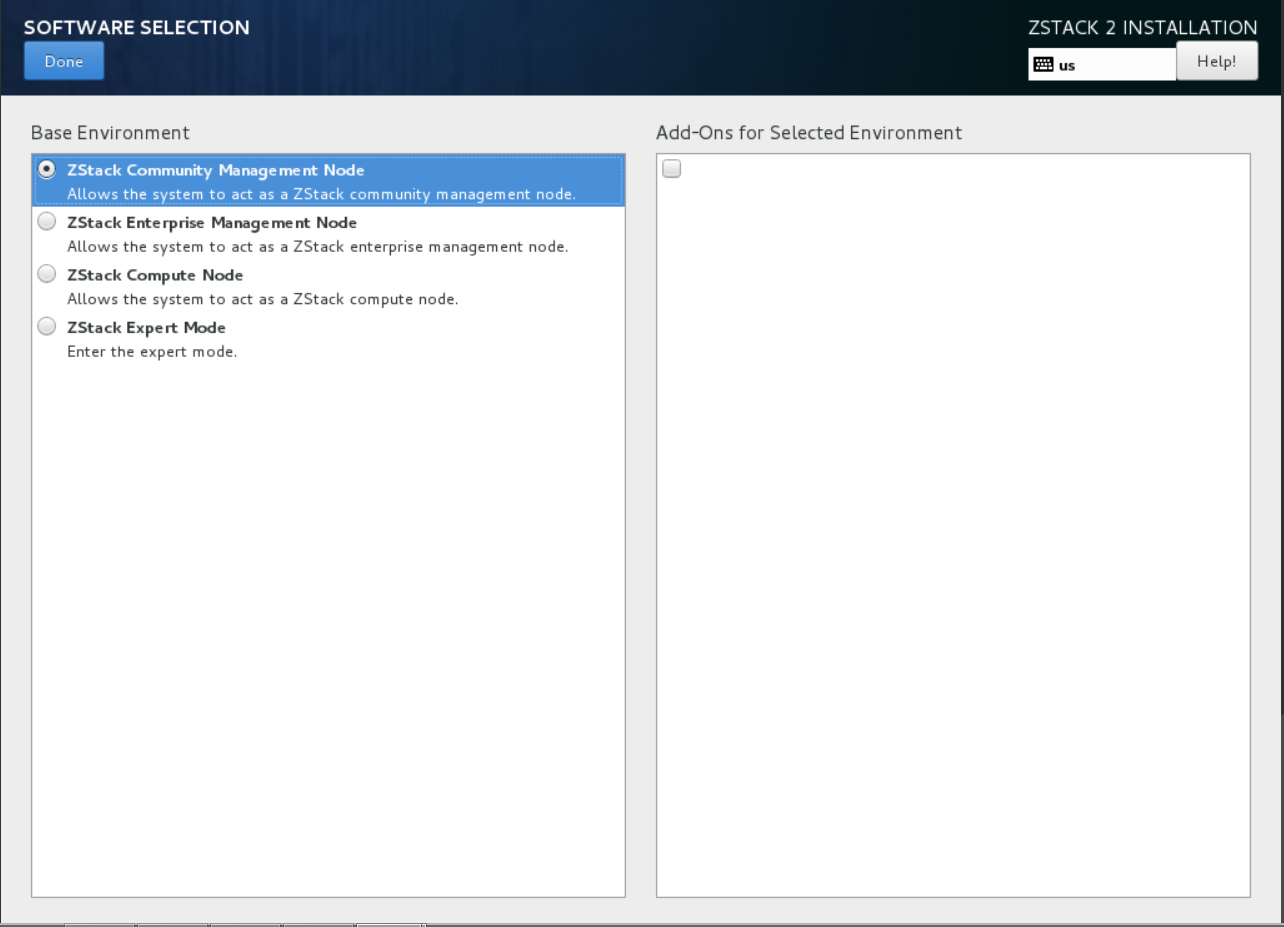Select ZStack Community Management Node radio button
The width and height of the screenshot is (1284, 927).
tap(46, 170)
